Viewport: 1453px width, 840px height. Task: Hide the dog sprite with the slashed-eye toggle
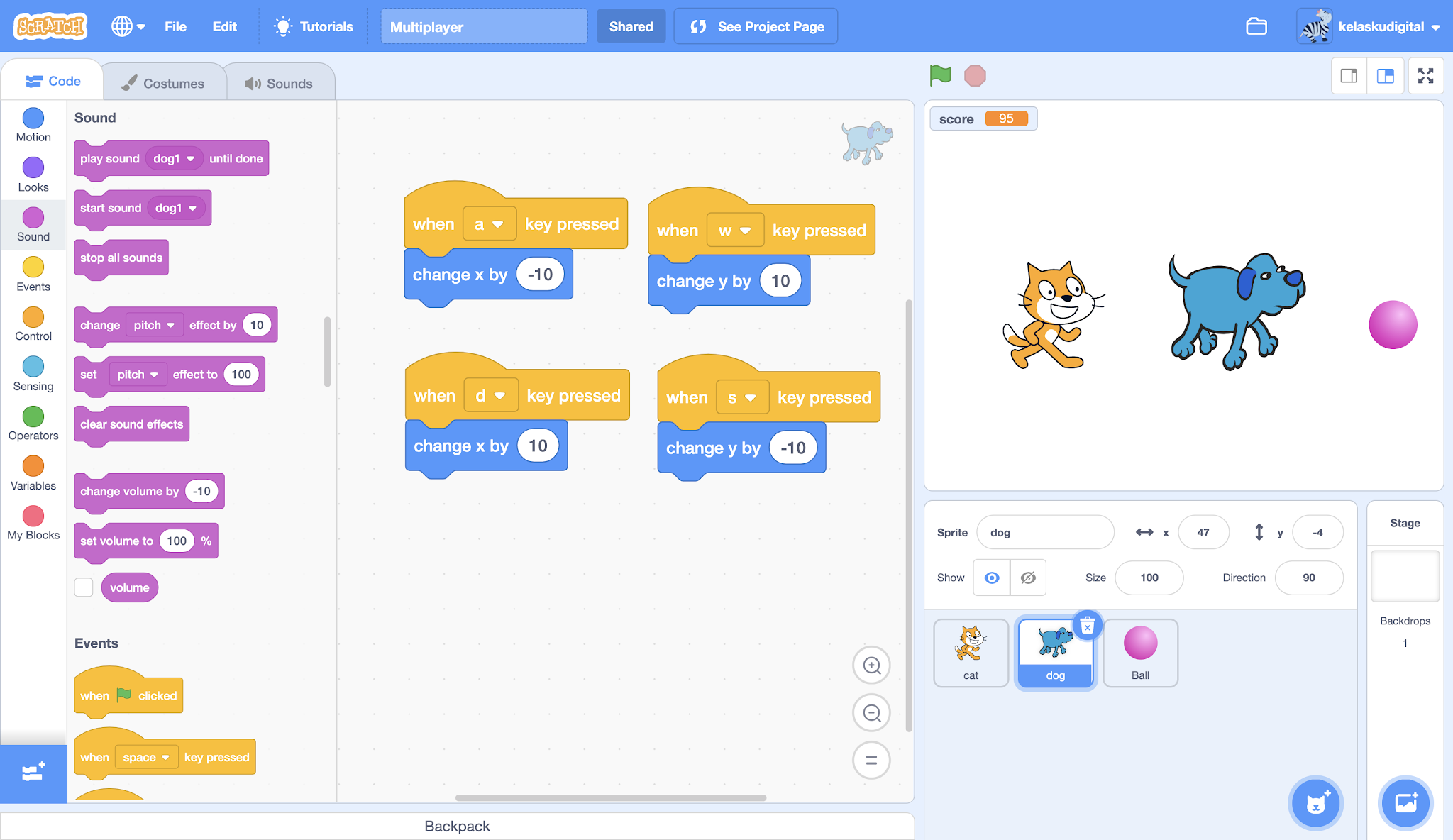tap(1027, 577)
